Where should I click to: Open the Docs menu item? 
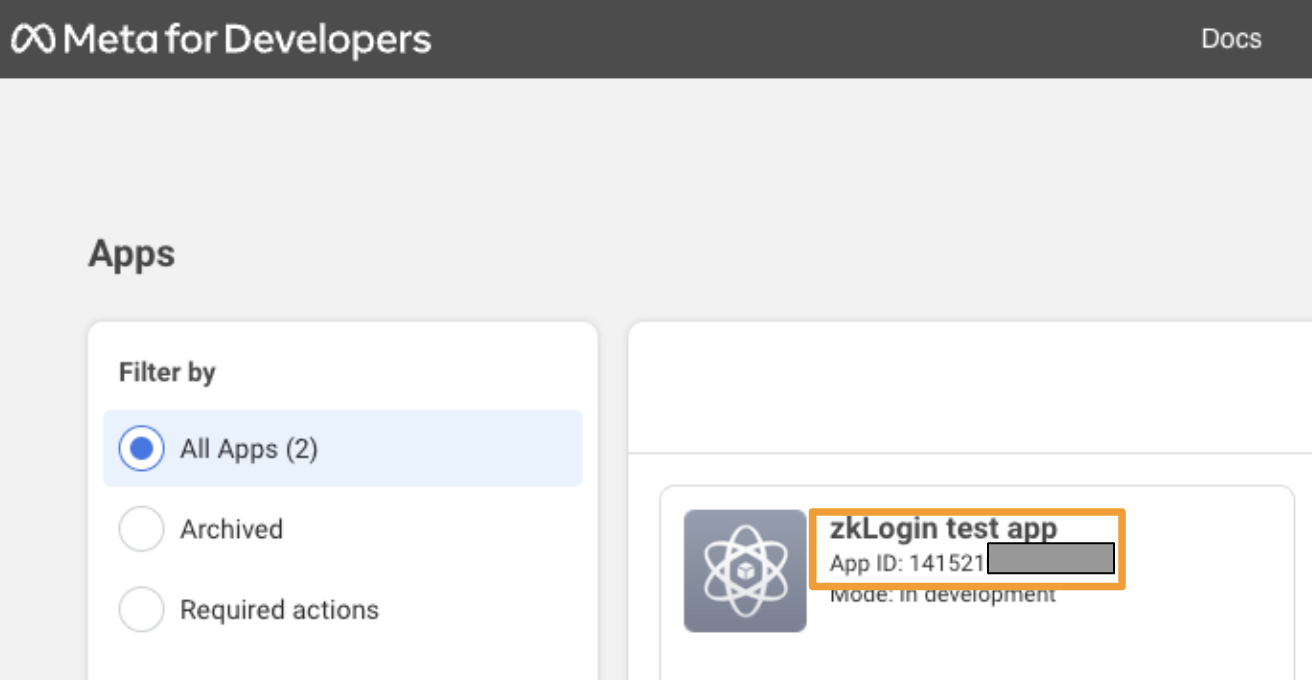coord(1231,38)
